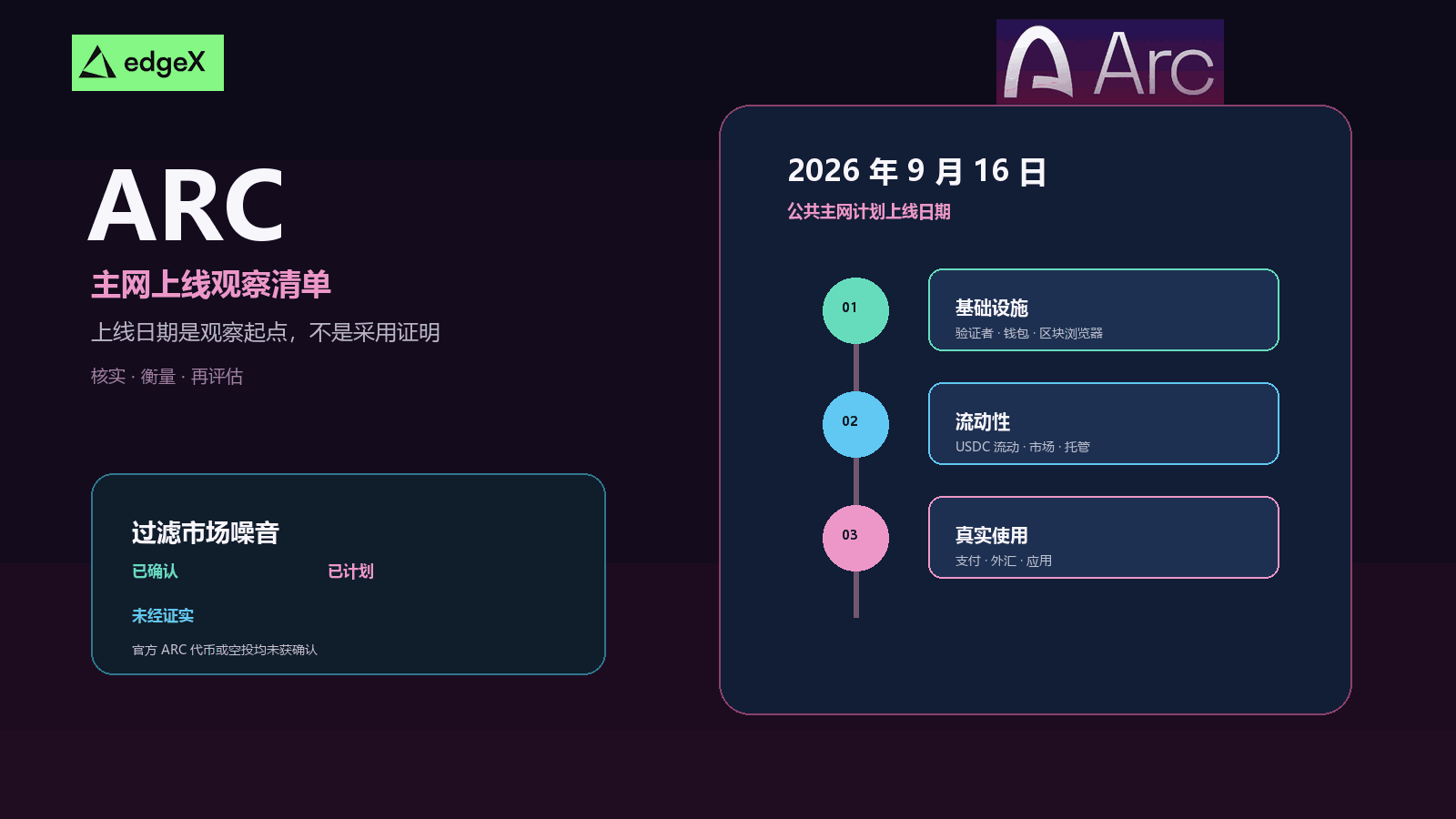Click the 未经证实 status label

(162, 615)
